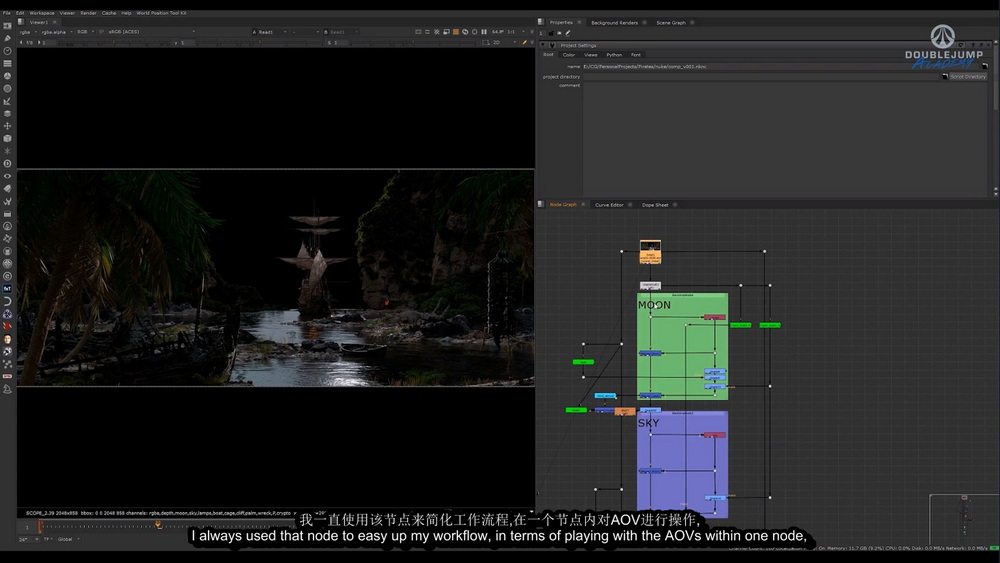This screenshot has height=563, width=1000.
Task: Toggle viewer clipping warning icon
Action: click(x=437, y=32)
